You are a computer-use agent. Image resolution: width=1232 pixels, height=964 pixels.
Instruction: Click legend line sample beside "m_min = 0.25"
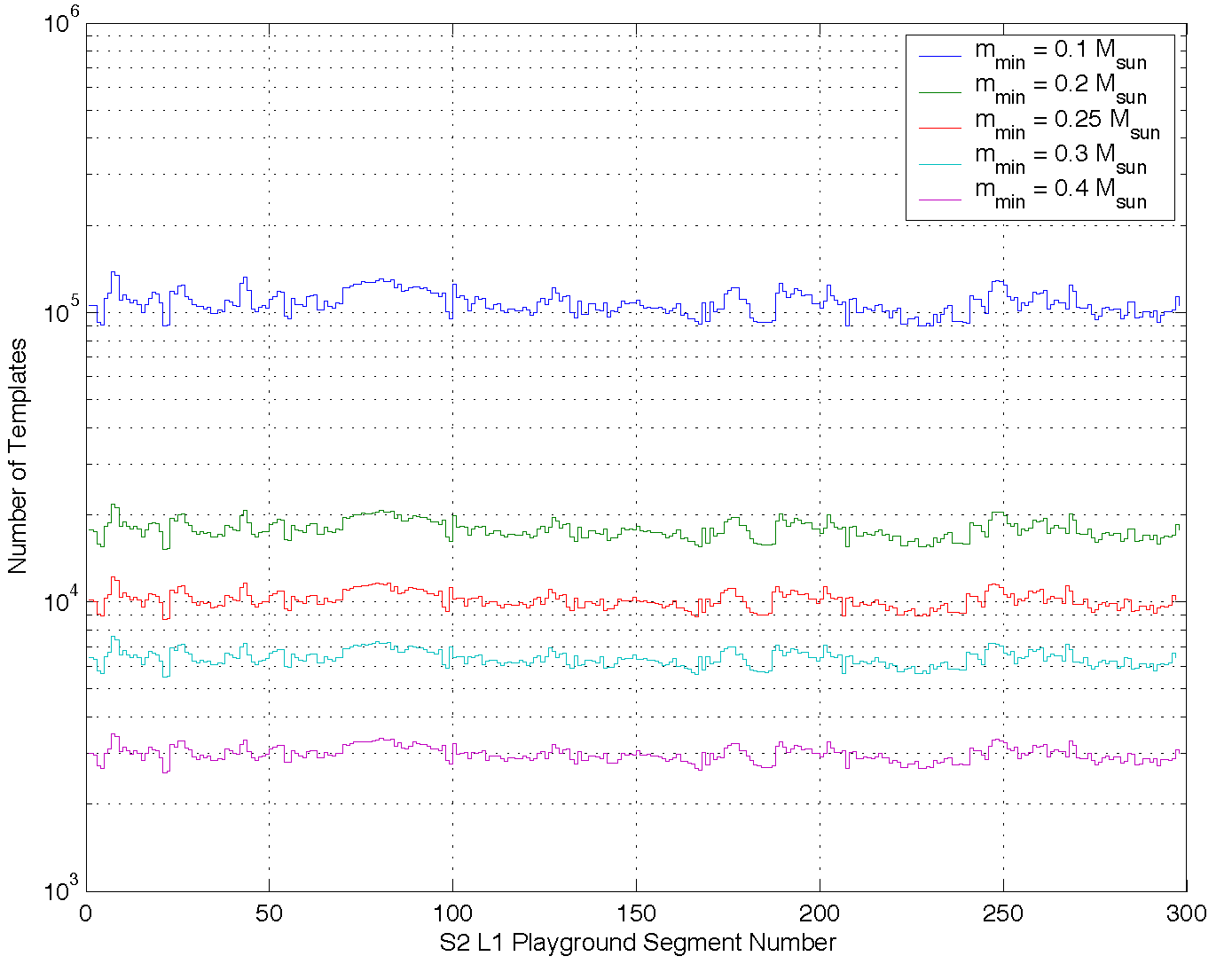(x=940, y=128)
